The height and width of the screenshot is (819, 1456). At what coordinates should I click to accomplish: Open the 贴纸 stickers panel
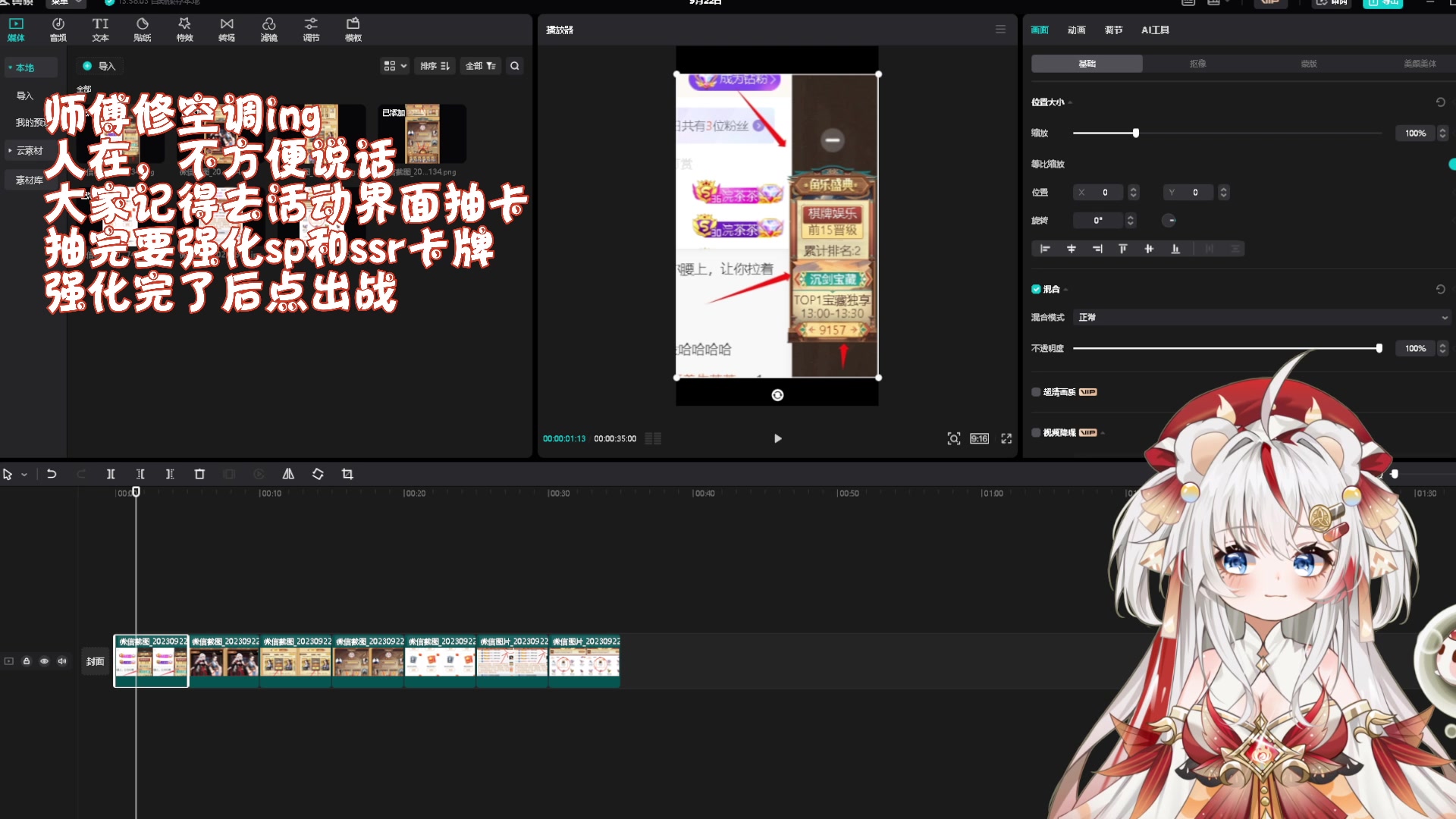(x=143, y=30)
